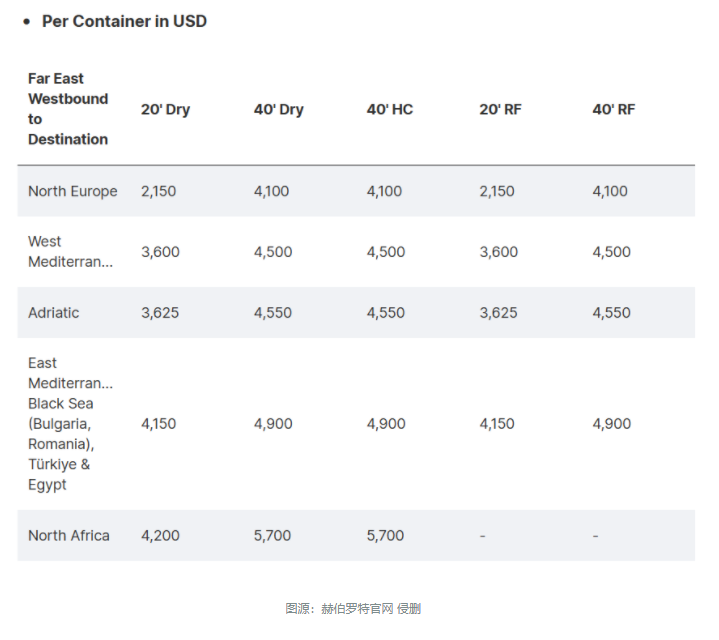The width and height of the screenshot is (719, 640).
Task: Select East Mediterranean 20' RF value 4,150
Action: point(497,424)
